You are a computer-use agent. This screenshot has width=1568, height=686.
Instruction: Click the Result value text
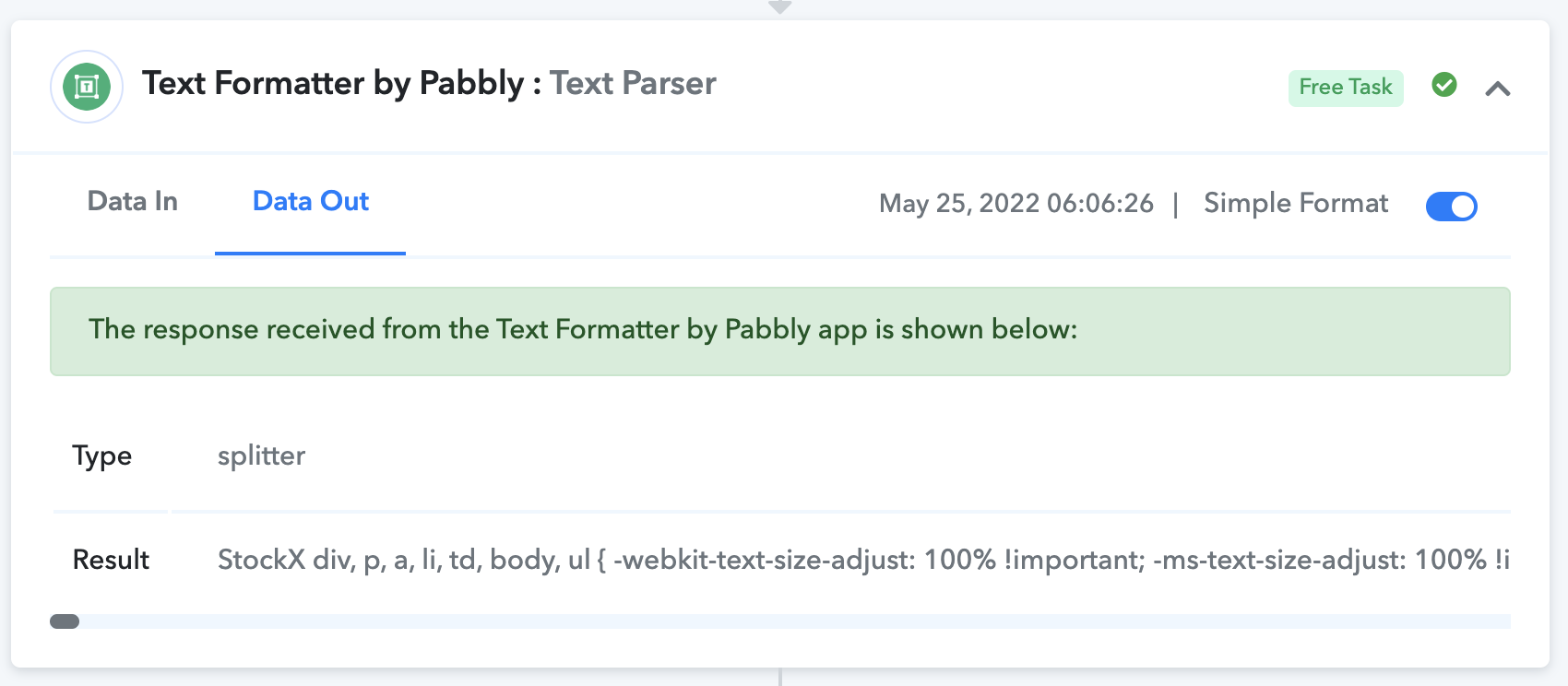tap(863, 560)
